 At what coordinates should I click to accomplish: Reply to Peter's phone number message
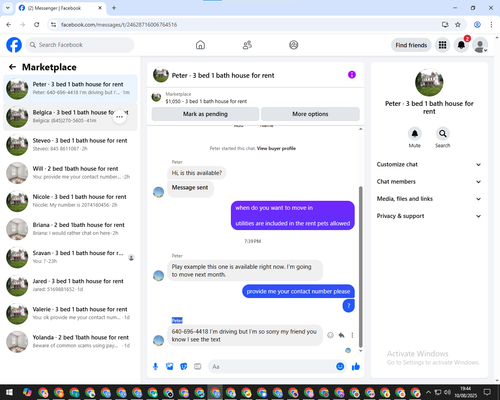[x=341, y=335]
